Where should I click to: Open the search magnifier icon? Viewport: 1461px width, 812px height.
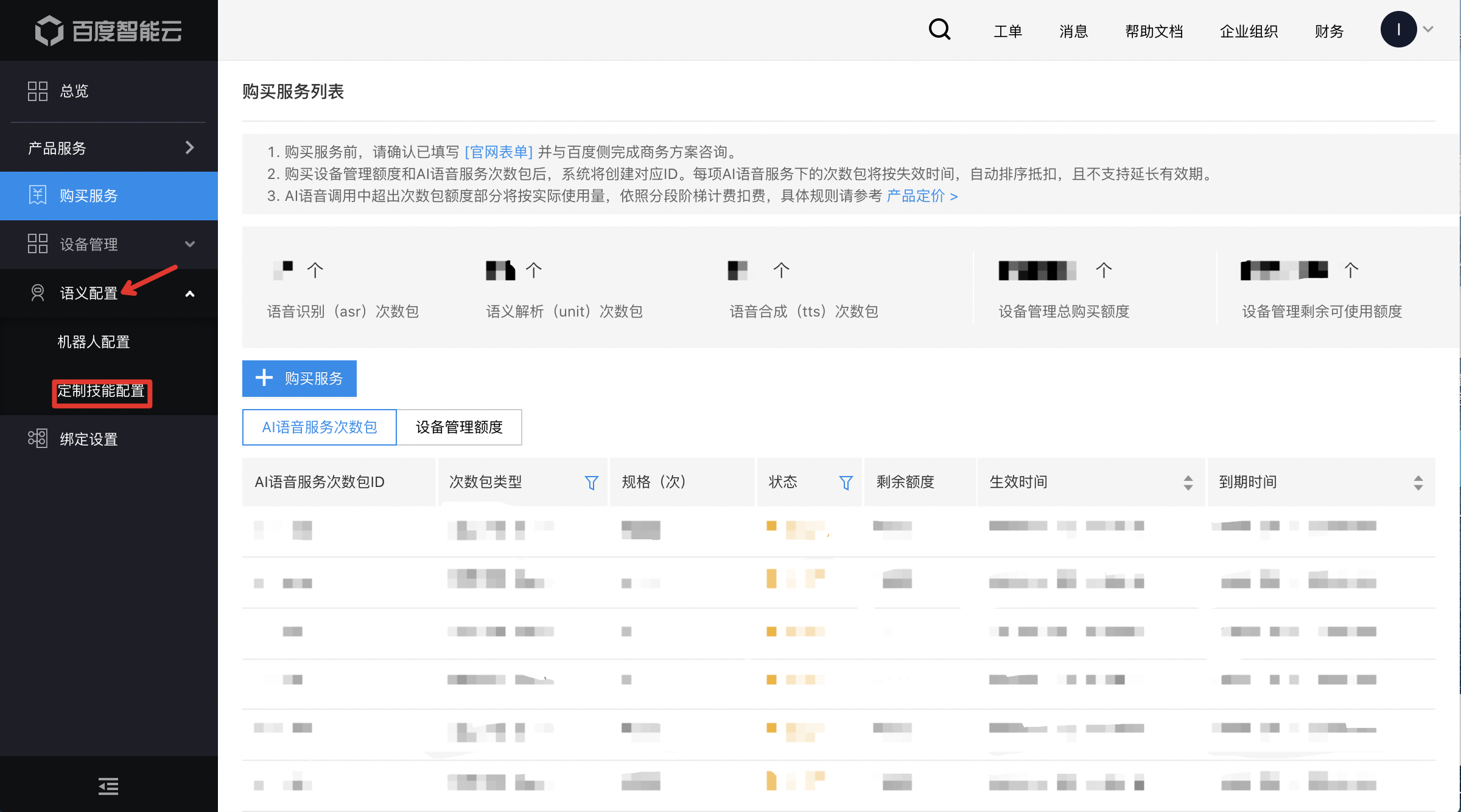[x=939, y=29]
